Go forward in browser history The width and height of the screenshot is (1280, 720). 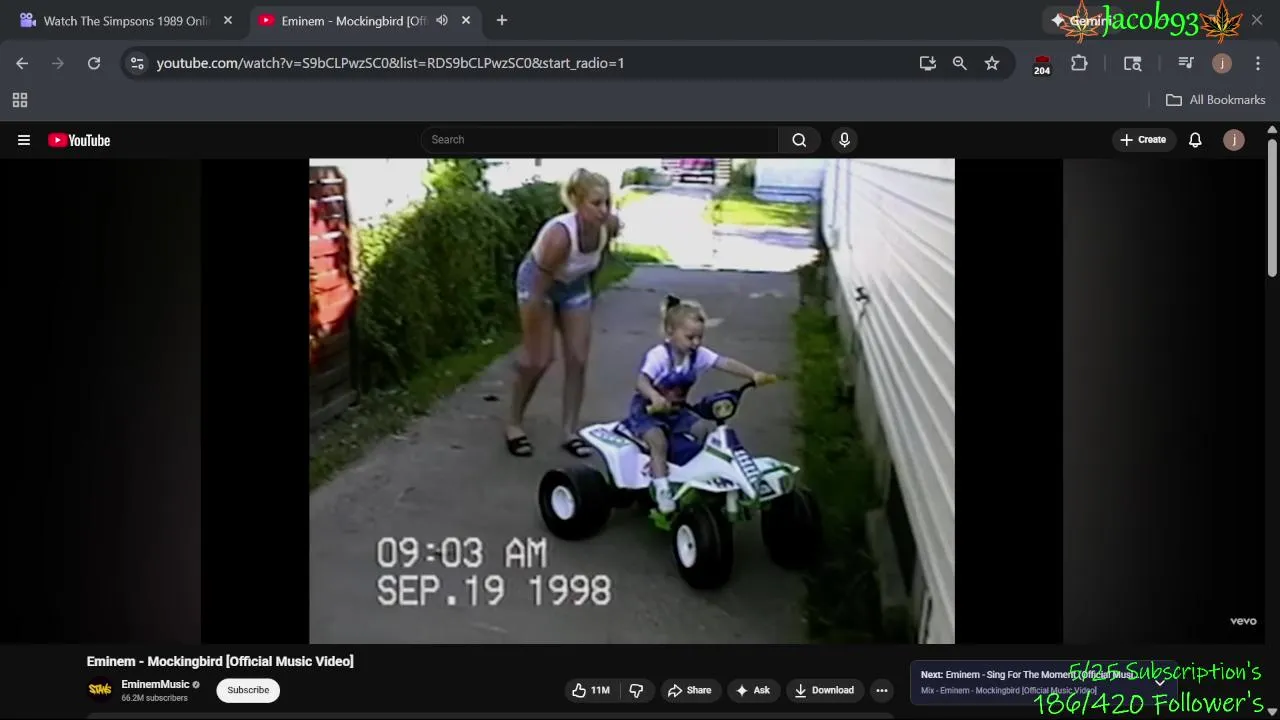coord(58,63)
